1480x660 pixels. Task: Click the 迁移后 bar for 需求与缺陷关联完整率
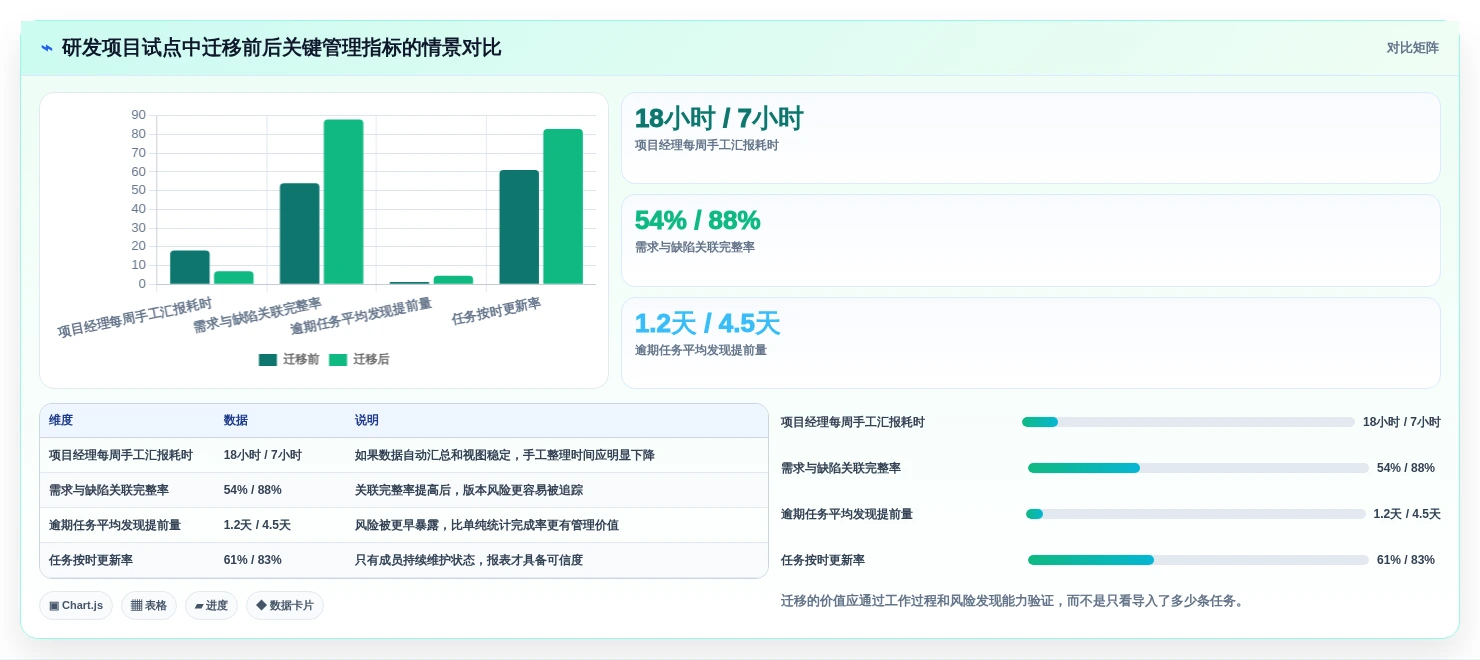343,202
